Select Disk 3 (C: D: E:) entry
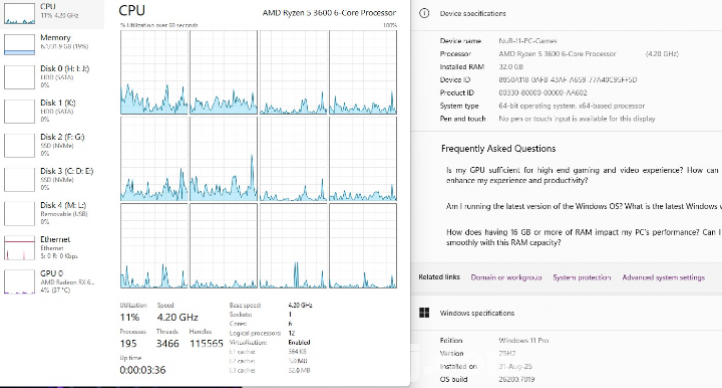722x388 pixels. [x=52, y=179]
